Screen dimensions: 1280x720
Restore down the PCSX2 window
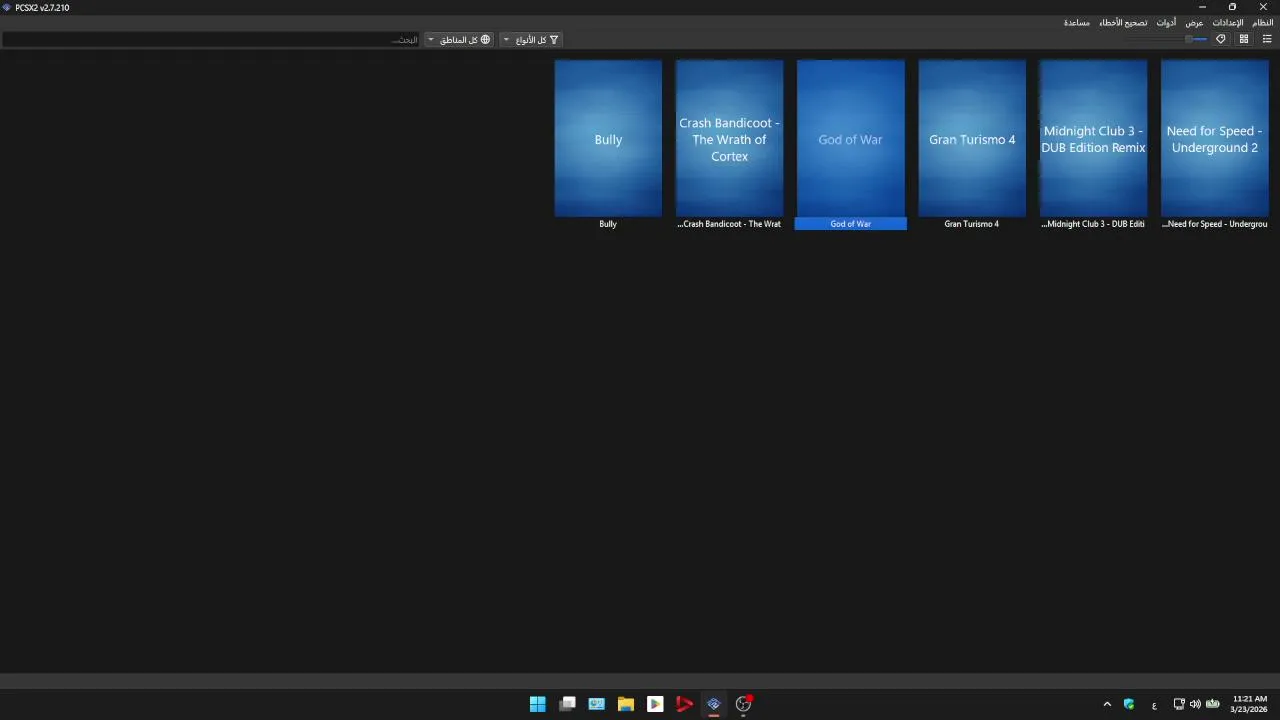[x=1233, y=7]
